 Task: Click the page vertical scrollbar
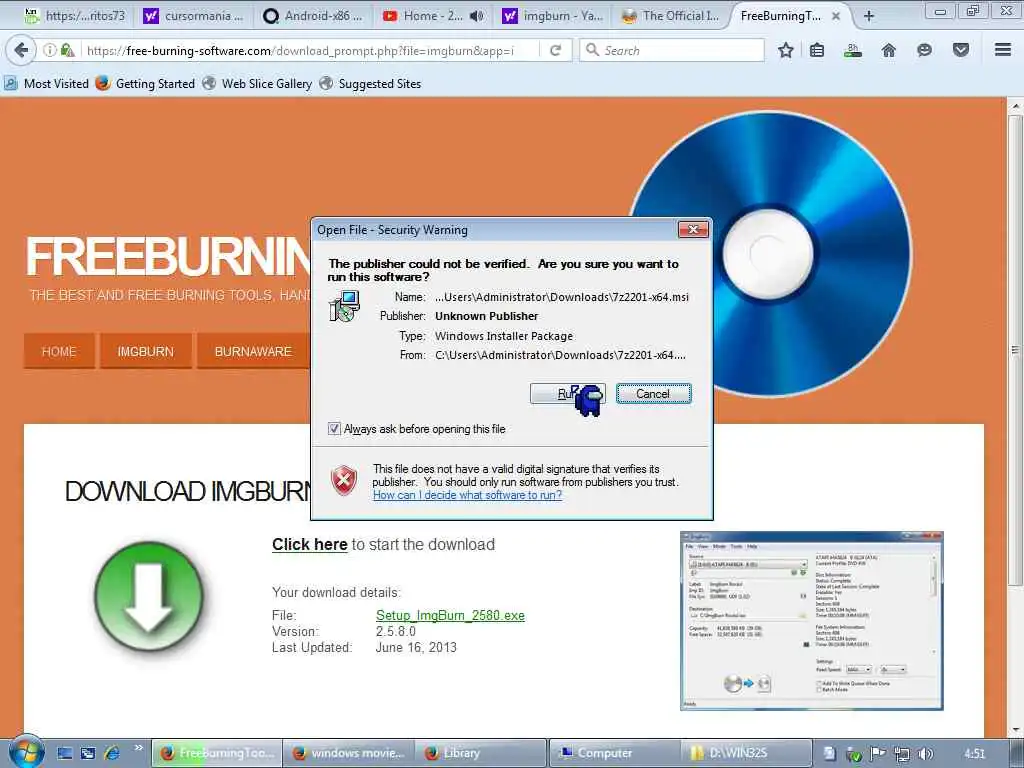tap(1015, 350)
